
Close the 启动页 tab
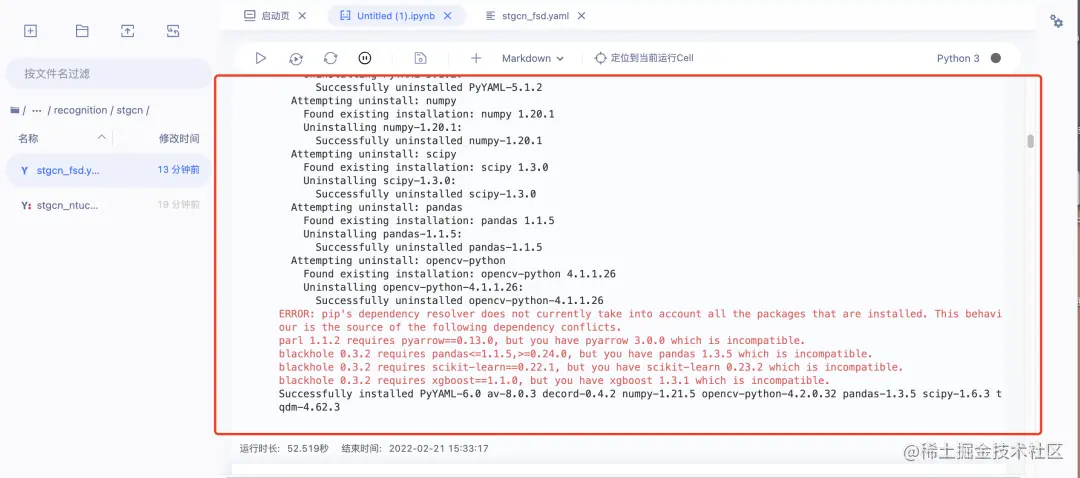302,16
